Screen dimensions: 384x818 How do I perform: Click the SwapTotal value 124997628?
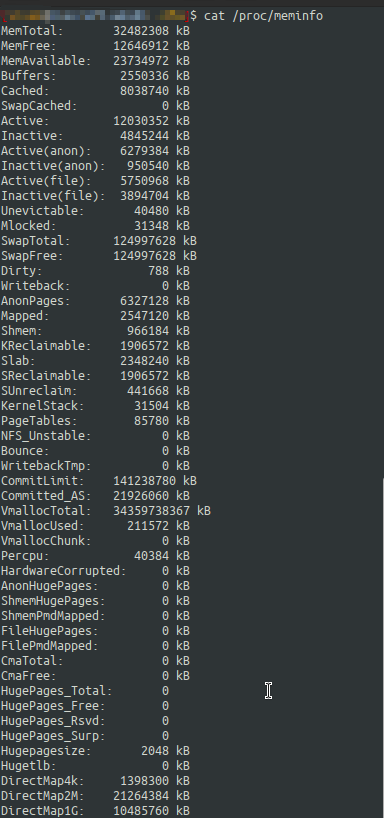(145, 241)
